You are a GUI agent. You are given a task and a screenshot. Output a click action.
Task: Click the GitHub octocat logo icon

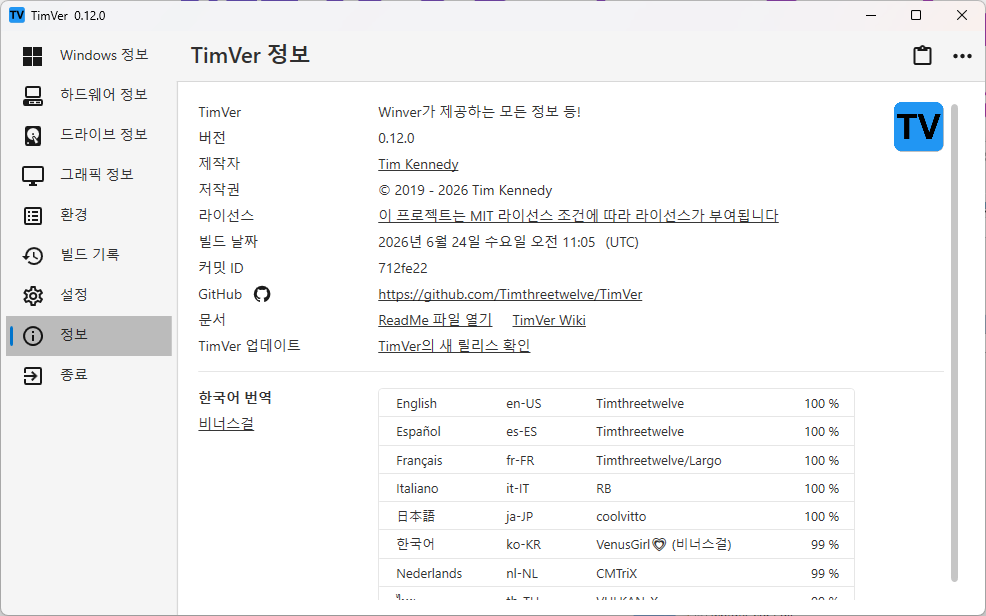point(262,294)
